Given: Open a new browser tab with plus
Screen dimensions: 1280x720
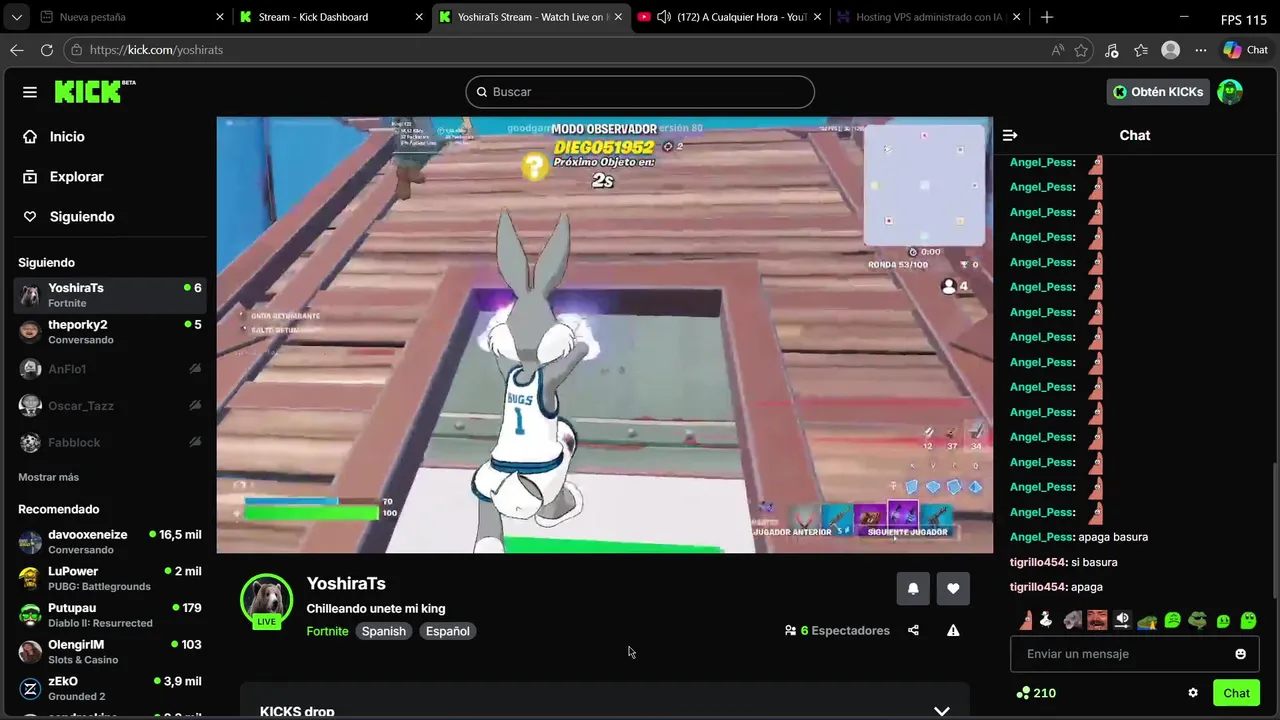Looking at the screenshot, I should point(1046,17).
